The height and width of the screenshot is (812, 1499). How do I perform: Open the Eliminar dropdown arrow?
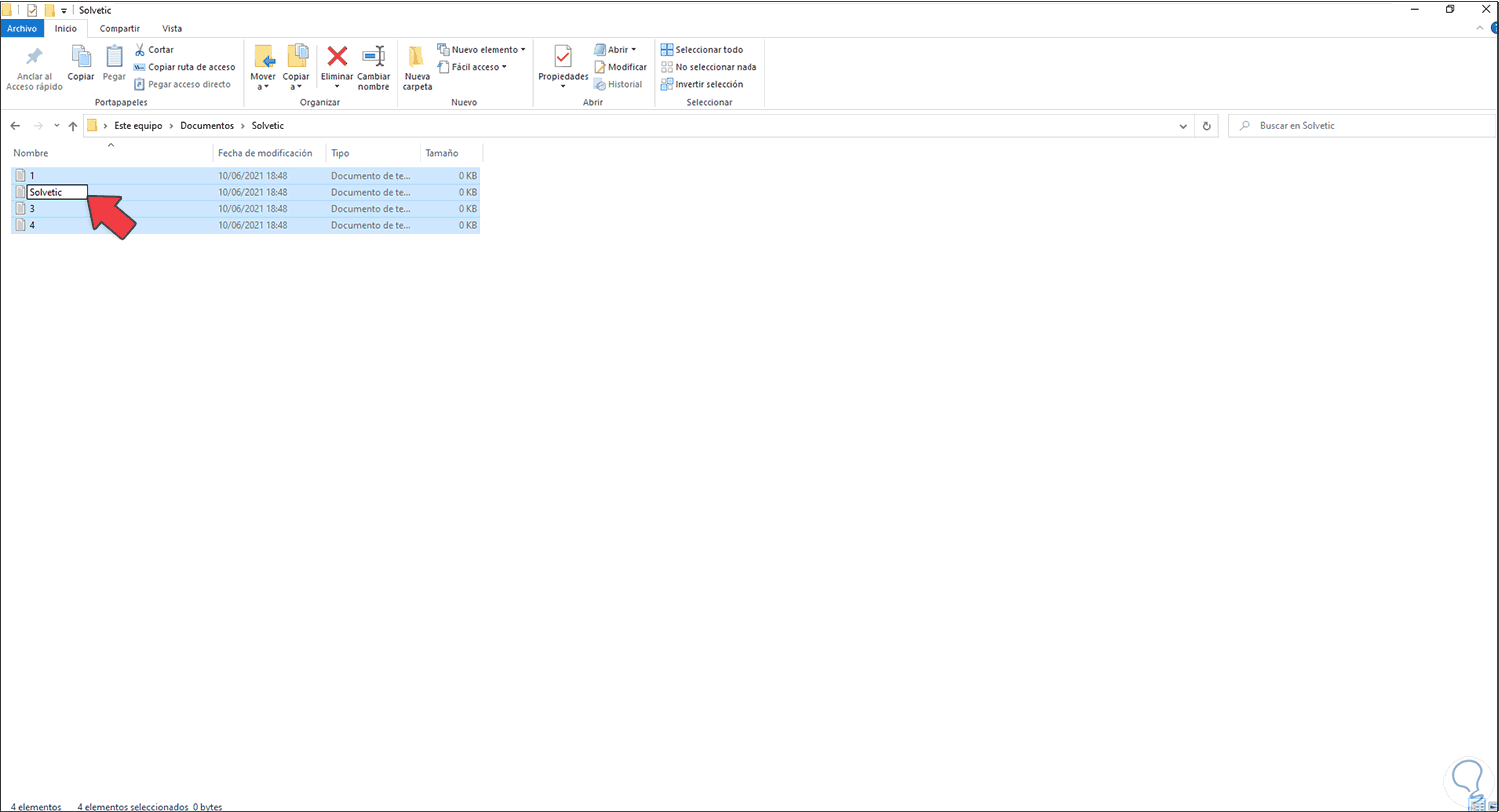point(337,87)
